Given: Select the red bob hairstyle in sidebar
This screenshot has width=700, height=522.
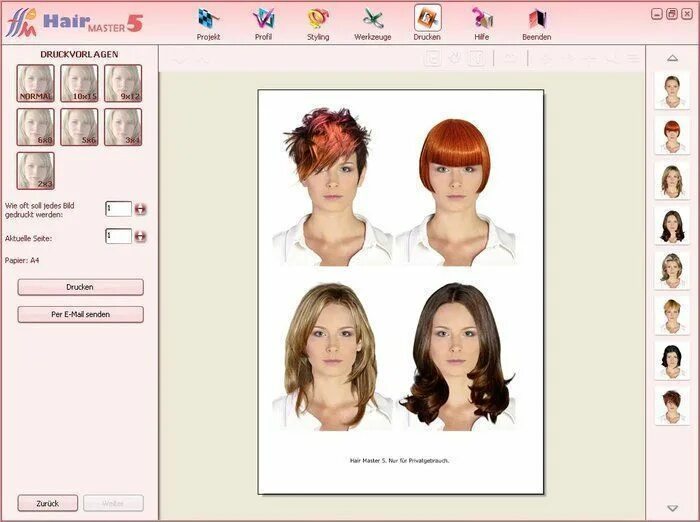Looking at the screenshot, I should pyautogui.click(x=671, y=135).
